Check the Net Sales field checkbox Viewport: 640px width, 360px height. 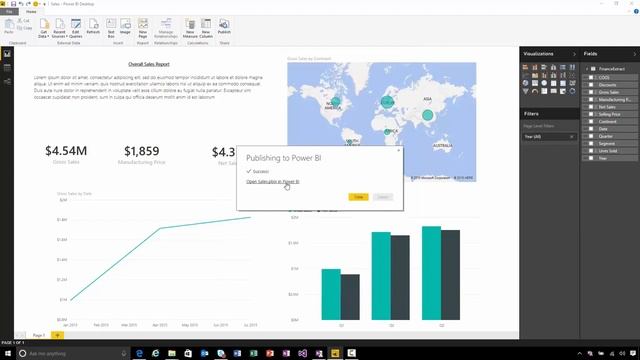(591, 107)
